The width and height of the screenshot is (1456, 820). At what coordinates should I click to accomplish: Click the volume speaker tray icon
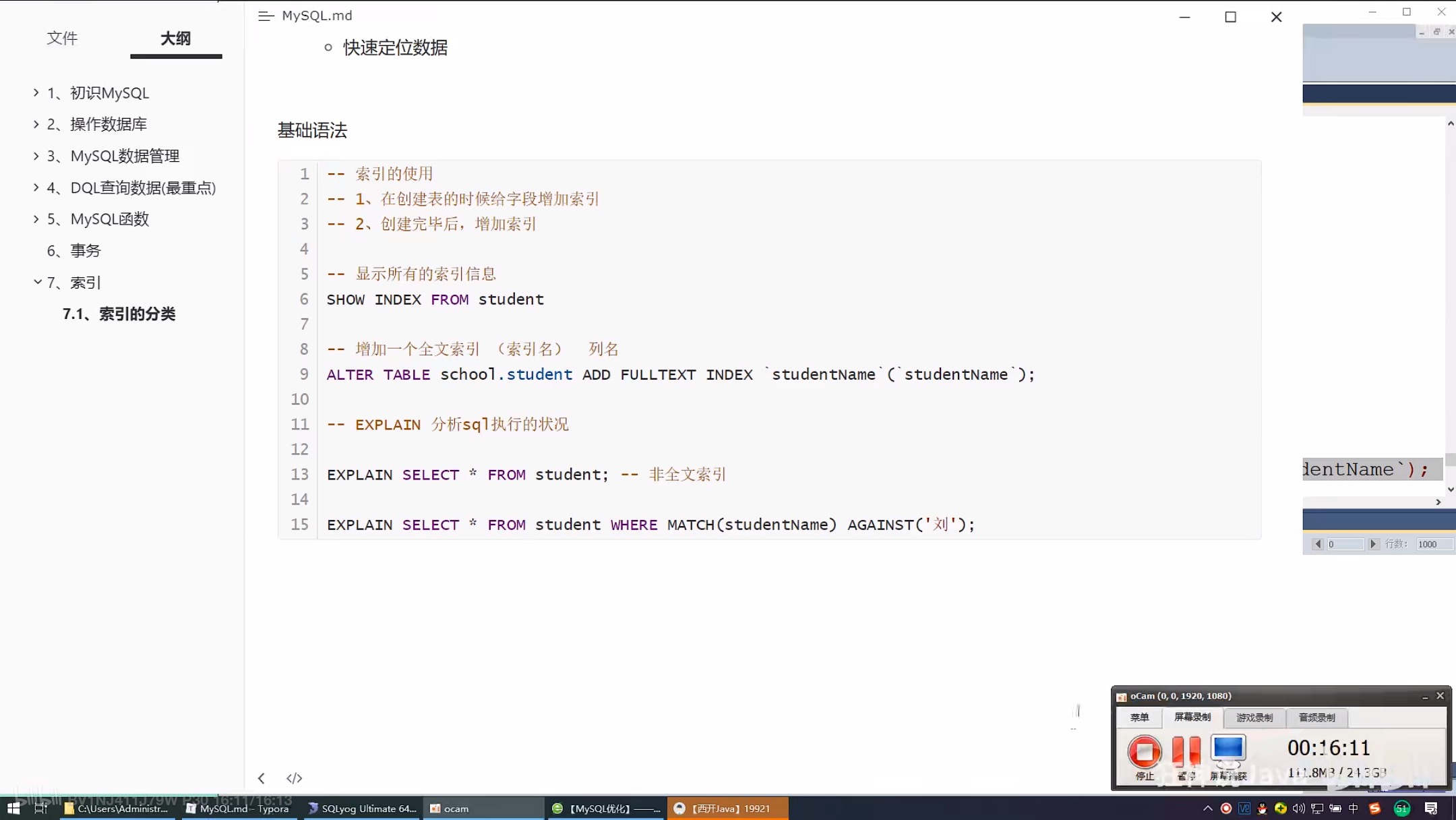point(1298,809)
